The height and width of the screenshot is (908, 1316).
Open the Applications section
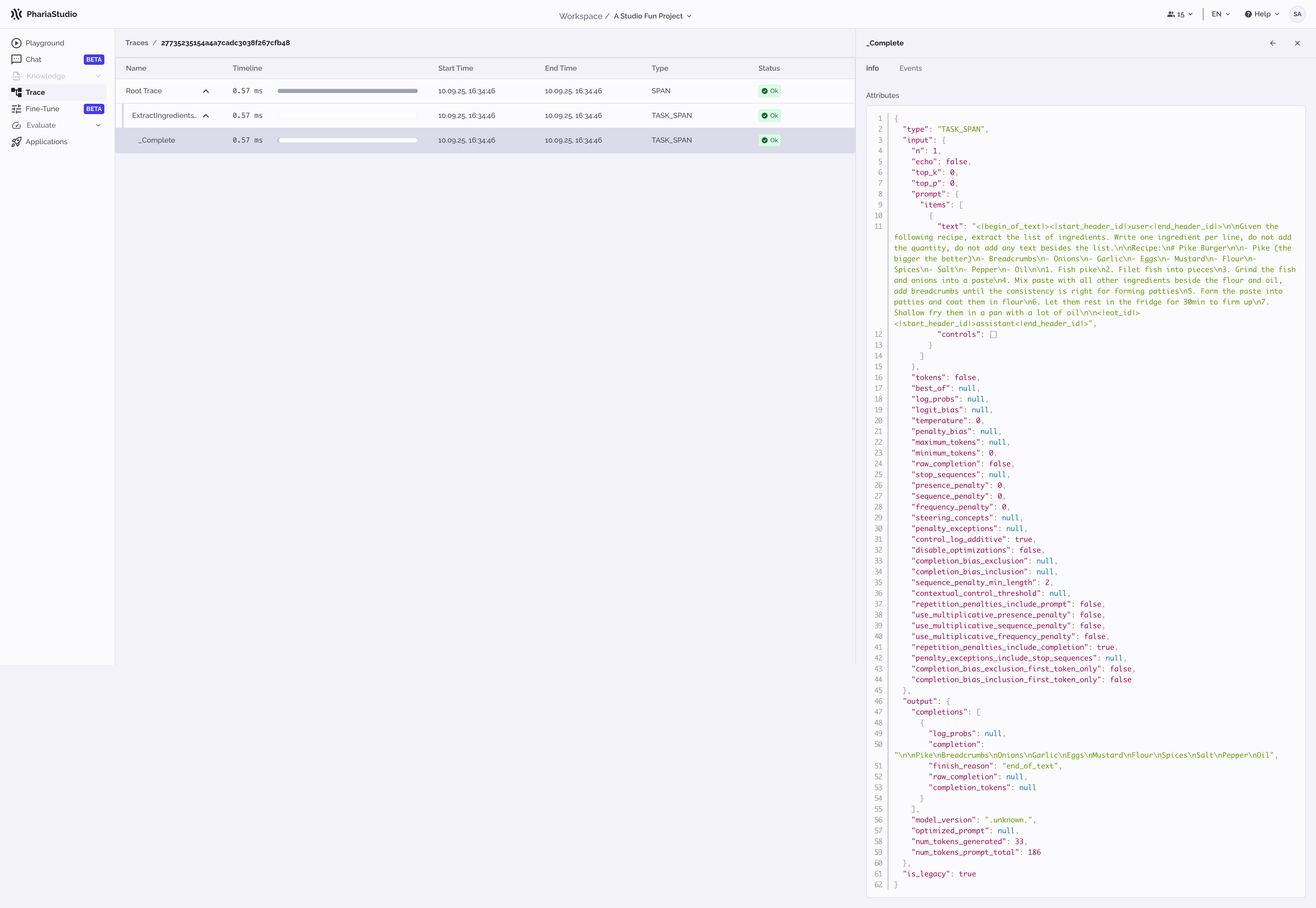click(x=45, y=142)
